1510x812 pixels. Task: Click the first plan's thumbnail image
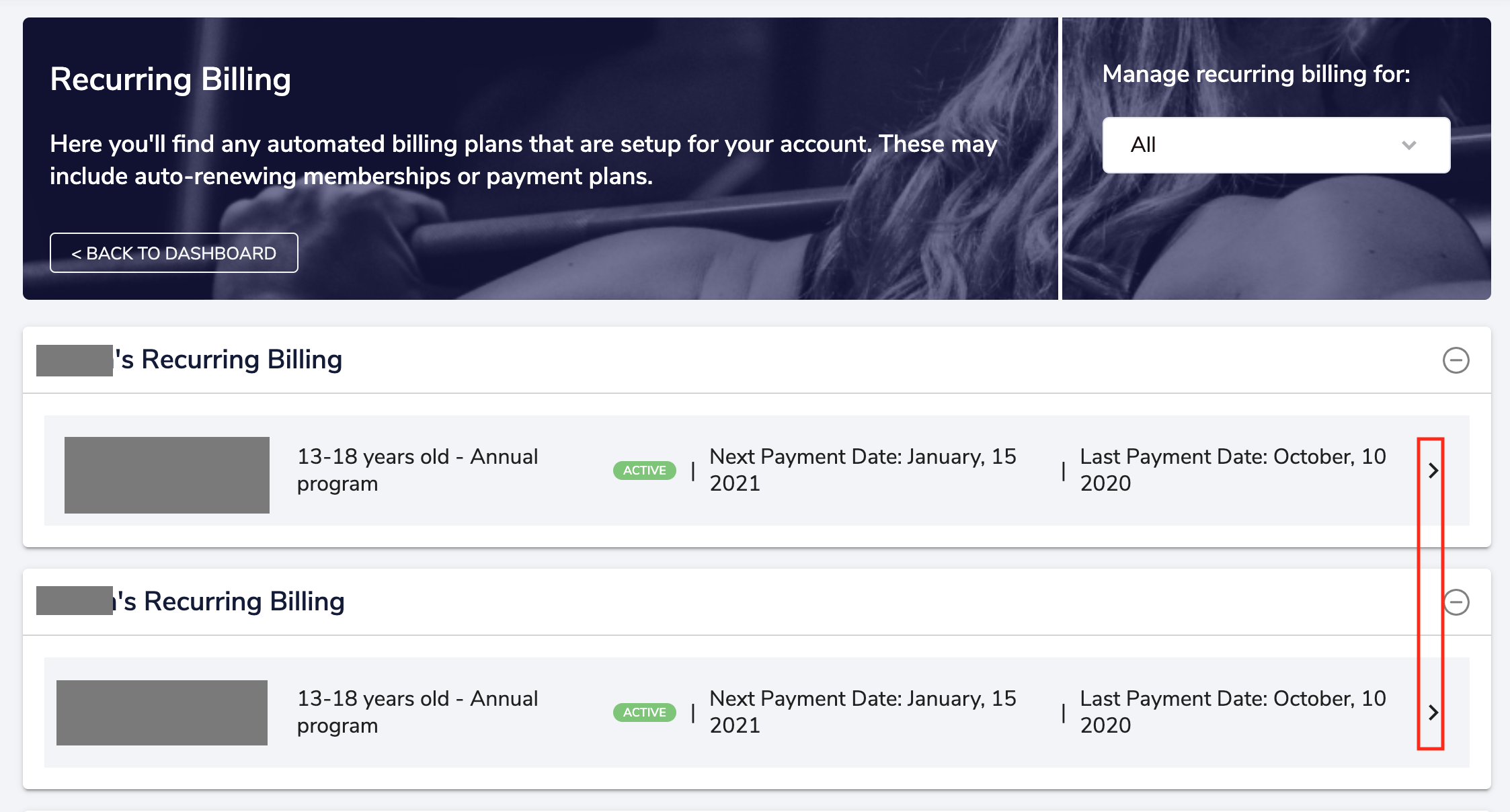(x=167, y=475)
